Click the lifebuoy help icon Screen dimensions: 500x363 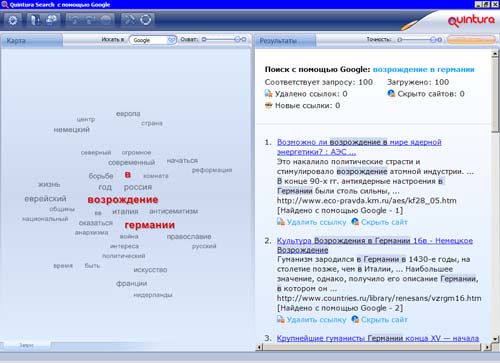146,20
